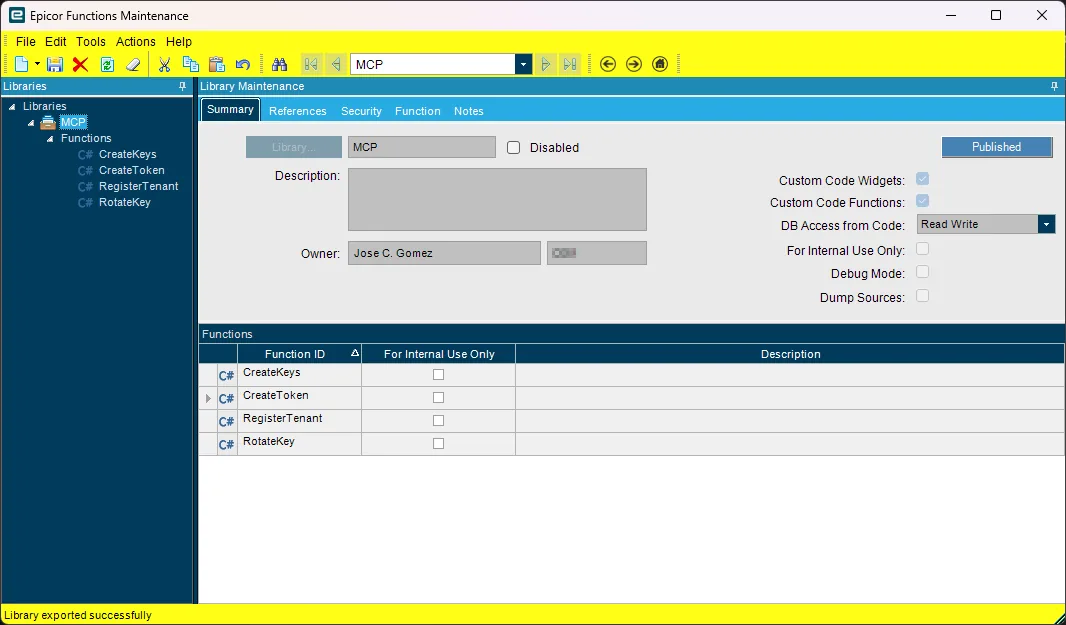This screenshot has height=625, width=1066.
Task: Refresh using the green arrows icon
Action: 107,65
